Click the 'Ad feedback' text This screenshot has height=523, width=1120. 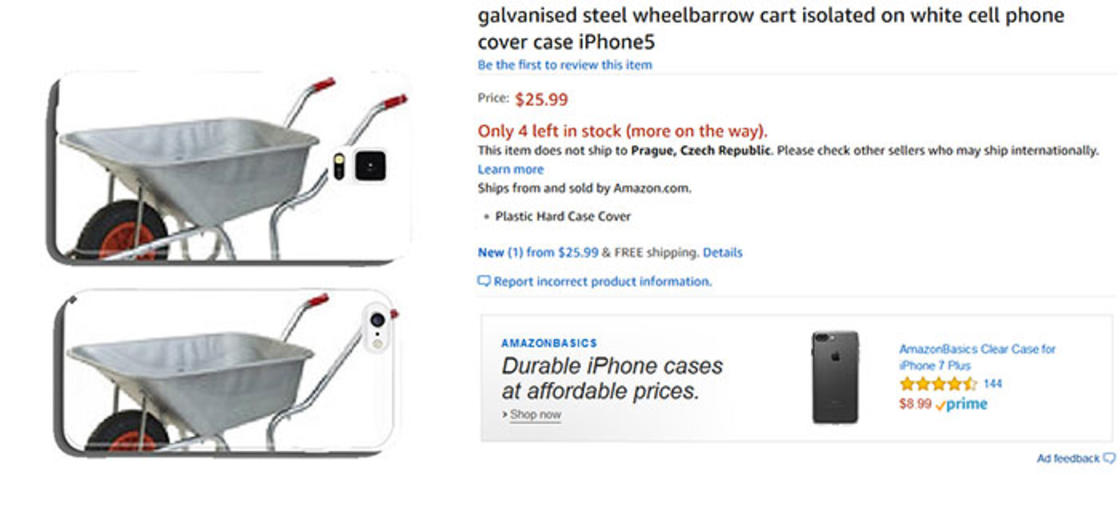[x=1067, y=458]
